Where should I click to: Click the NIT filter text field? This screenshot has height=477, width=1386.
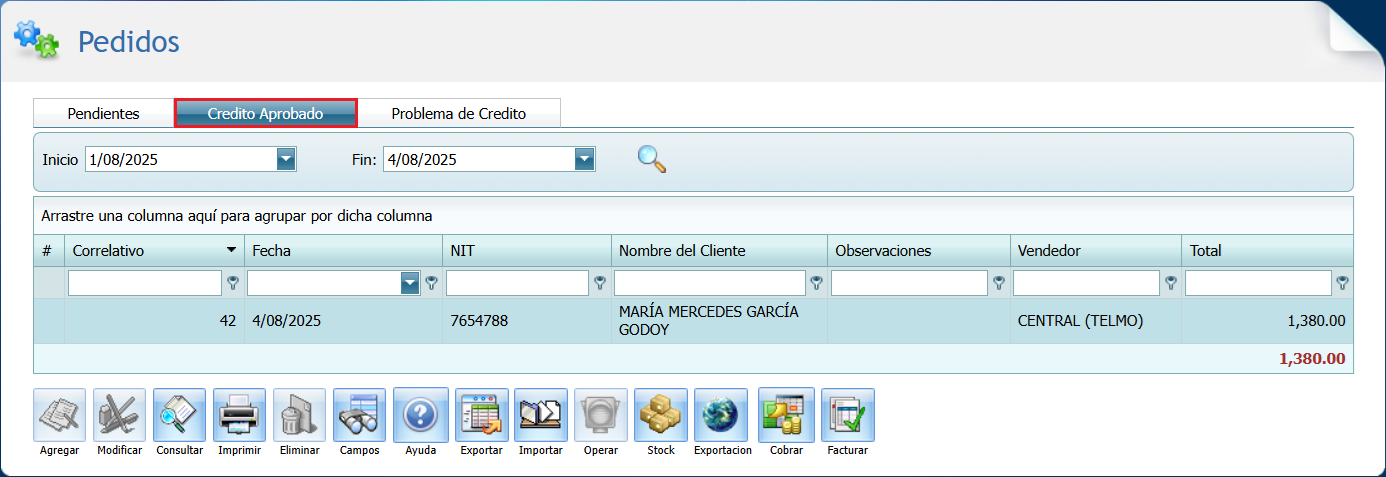pos(518,283)
